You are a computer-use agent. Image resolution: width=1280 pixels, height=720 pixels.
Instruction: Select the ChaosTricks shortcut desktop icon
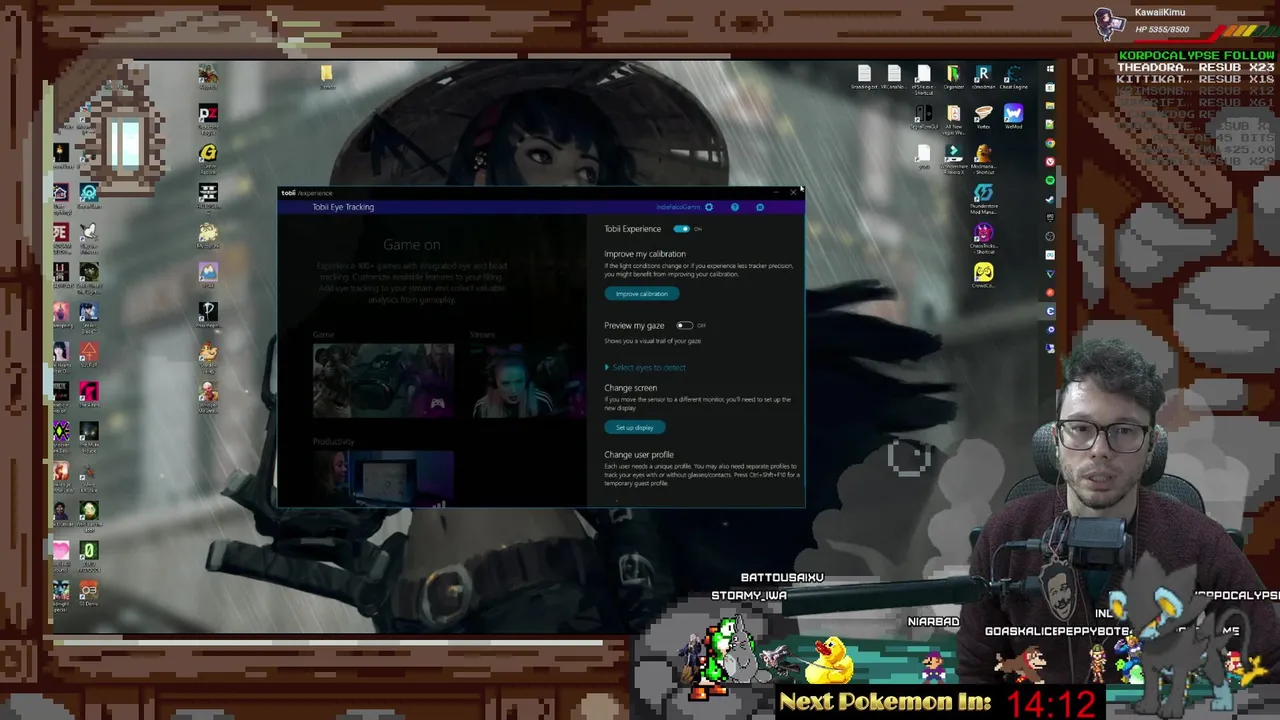tap(984, 237)
